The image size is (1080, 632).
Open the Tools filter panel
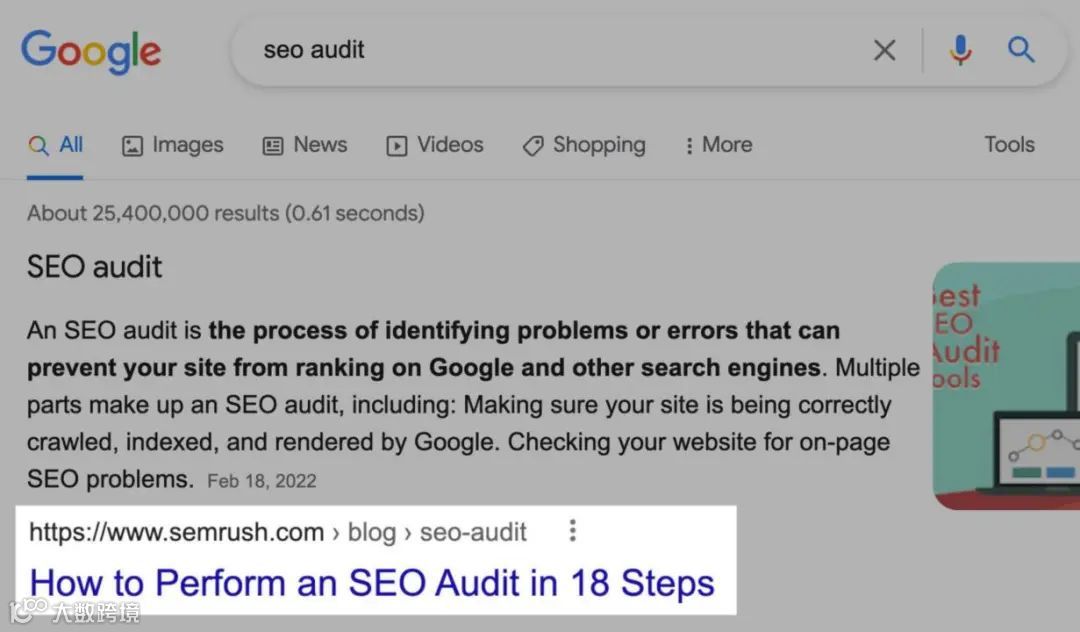1008,145
